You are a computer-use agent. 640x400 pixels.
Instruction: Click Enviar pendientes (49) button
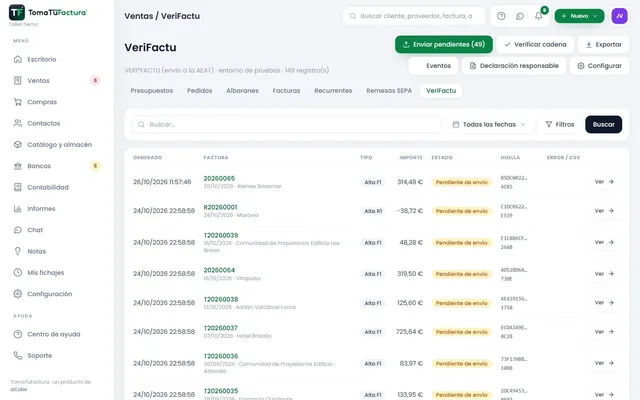(x=444, y=44)
